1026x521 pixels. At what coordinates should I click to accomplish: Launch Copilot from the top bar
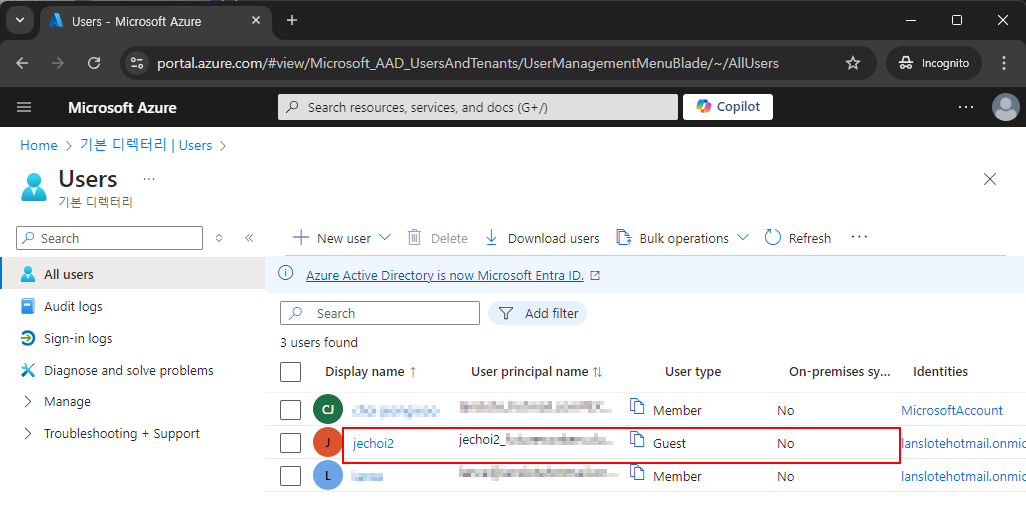[x=728, y=107]
